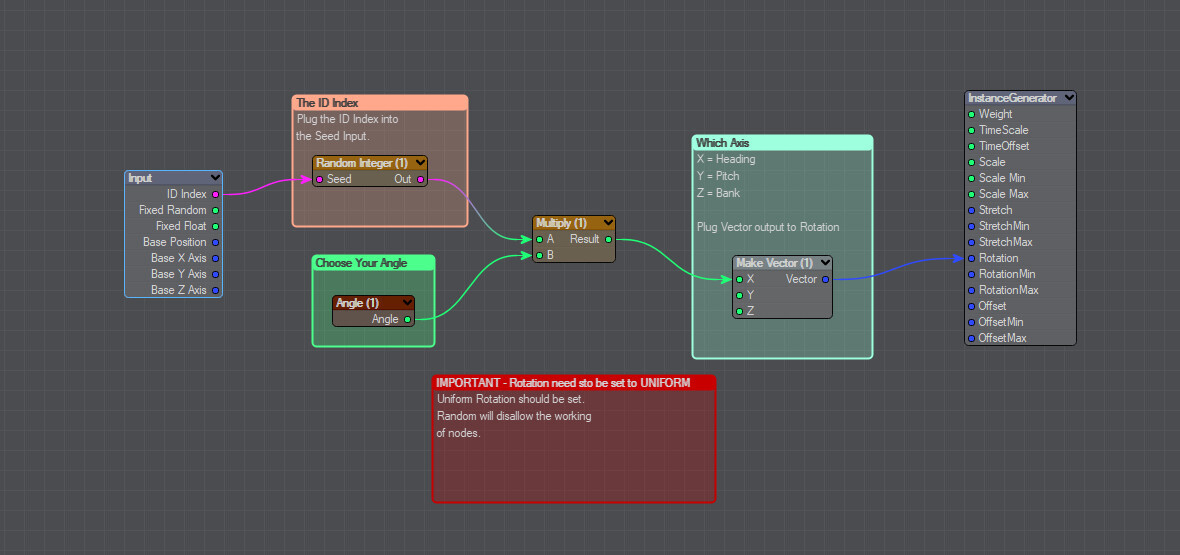1180x555 pixels.
Task: Click the Multiply B input port
Action: (540, 255)
